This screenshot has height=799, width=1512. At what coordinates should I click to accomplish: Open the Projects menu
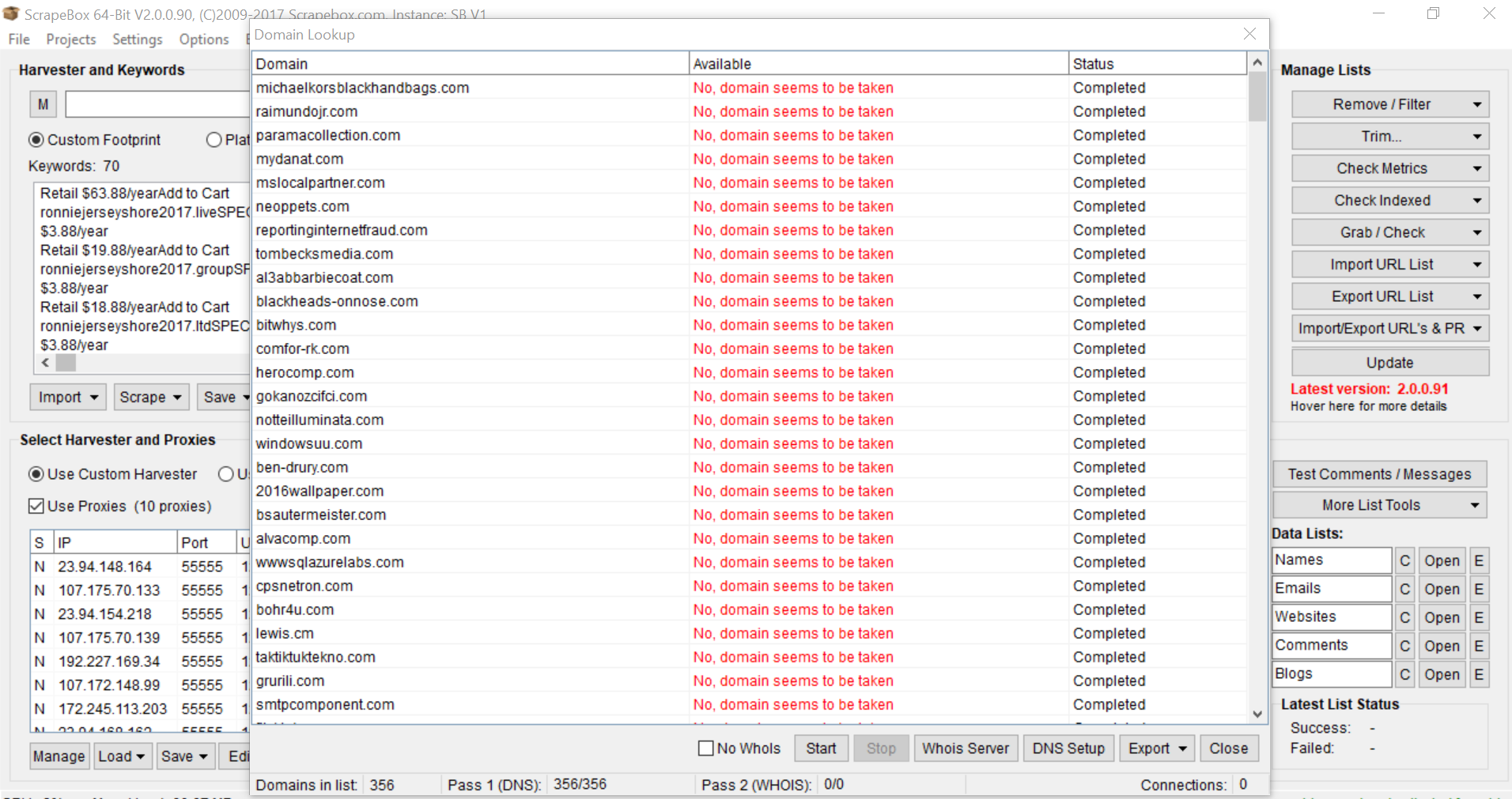point(71,39)
